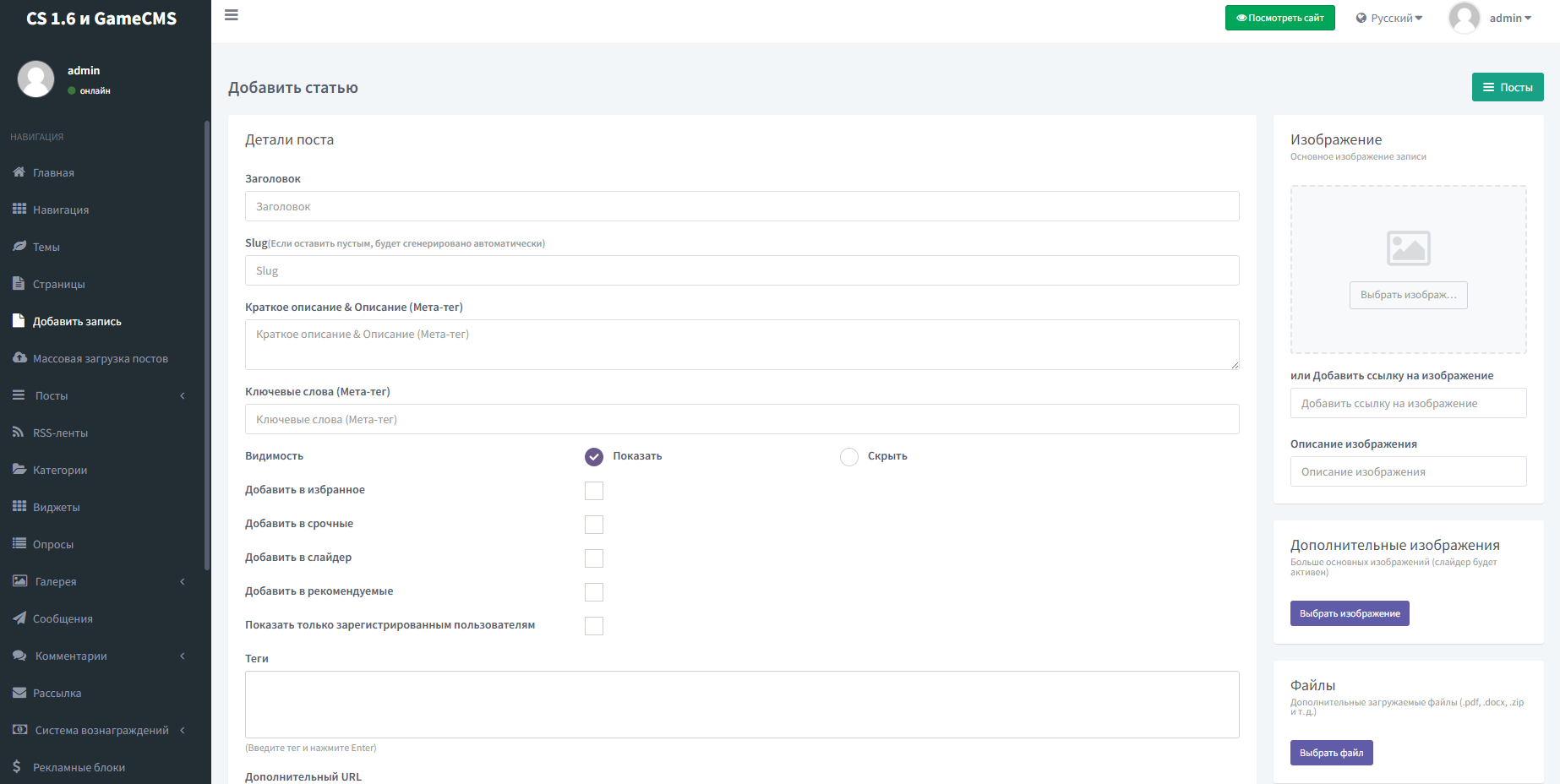This screenshot has width=1560, height=784.
Task: Click the grid icon beside Навигация
Action: (19, 209)
